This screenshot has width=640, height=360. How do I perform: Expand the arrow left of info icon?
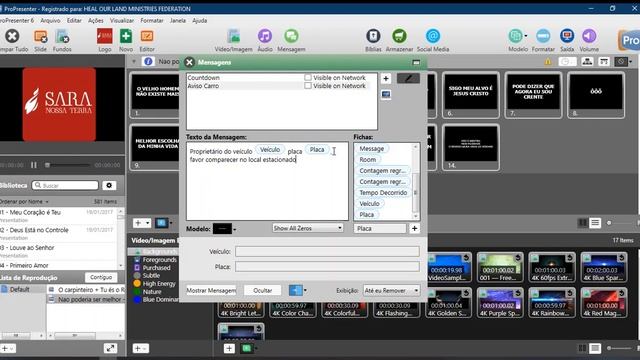134,62
